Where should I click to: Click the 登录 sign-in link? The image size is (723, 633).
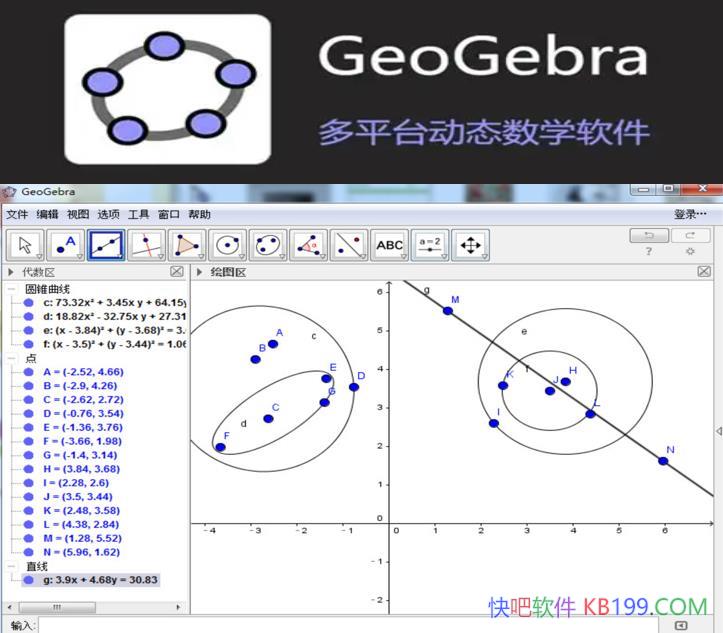[x=690, y=214]
